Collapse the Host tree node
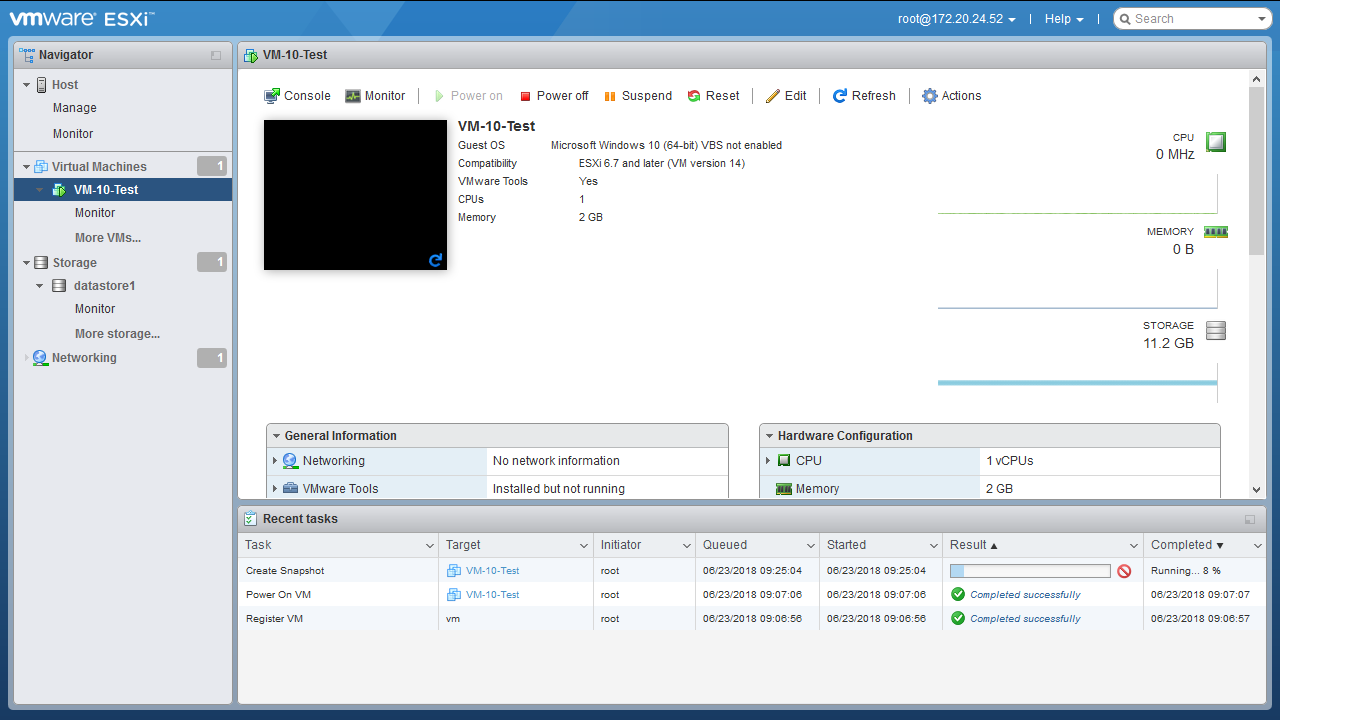This screenshot has height=720, width=1360. pyautogui.click(x=27, y=85)
